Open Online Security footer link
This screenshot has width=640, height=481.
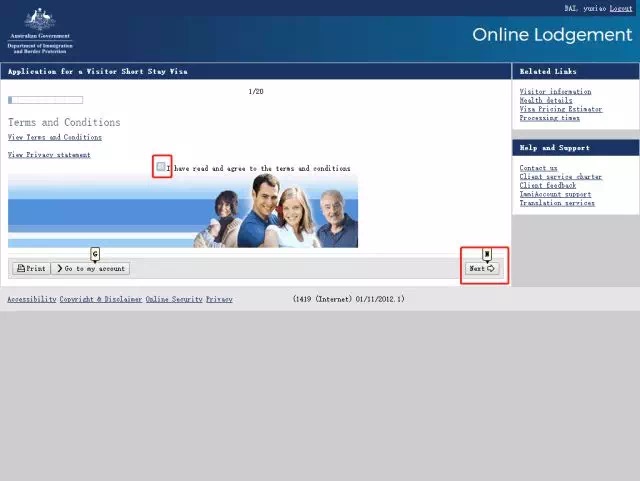pos(174,299)
